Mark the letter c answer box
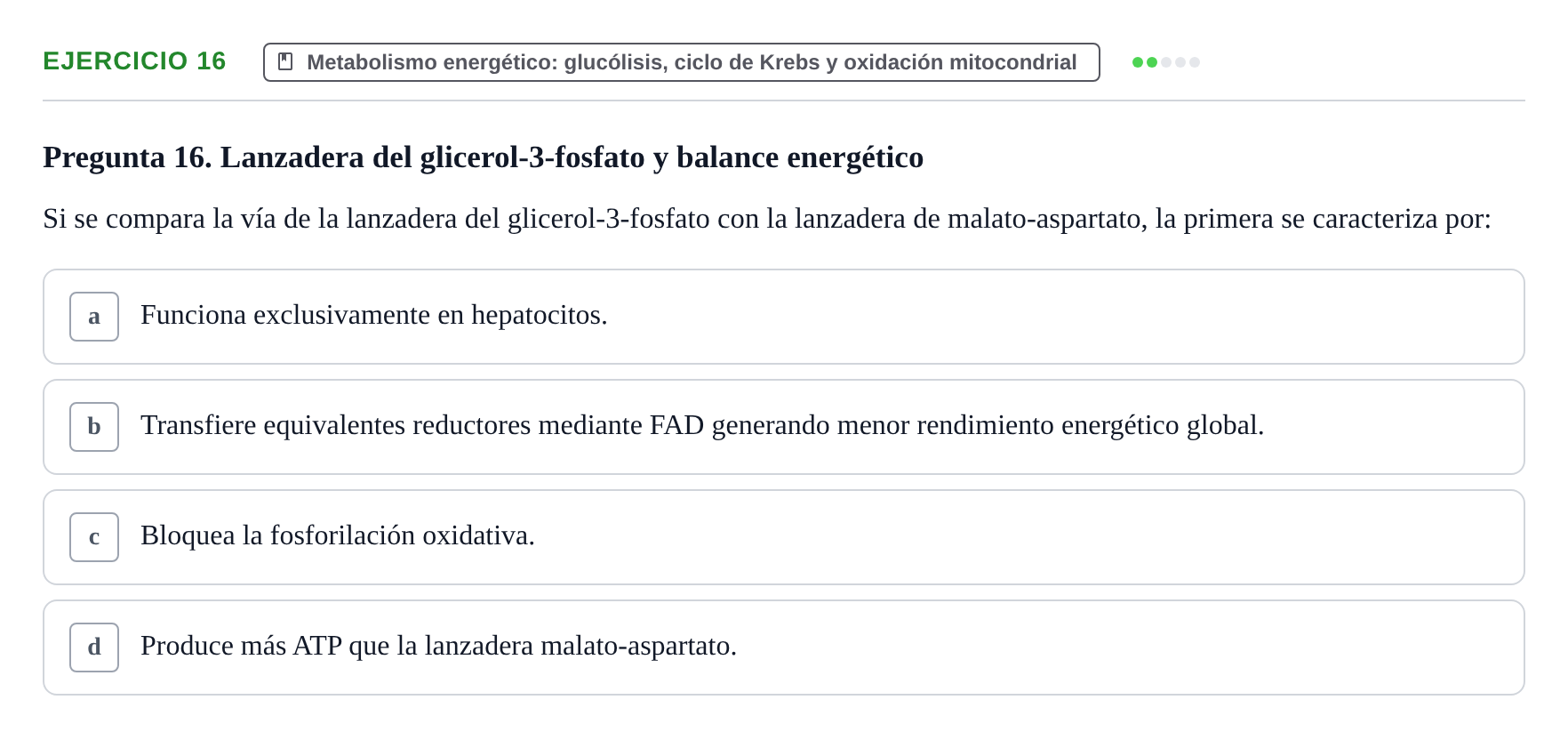The width and height of the screenshot is (1568, 740). coord(94,537)
